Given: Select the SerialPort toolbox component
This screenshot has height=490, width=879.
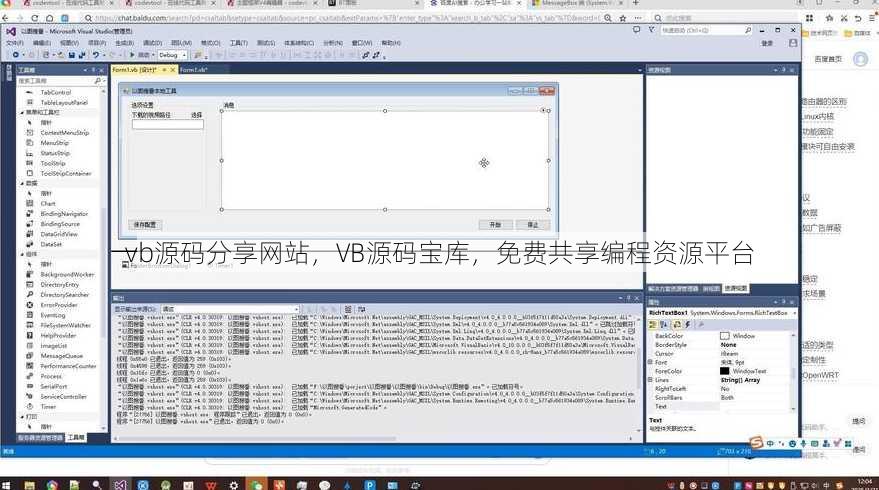Looking at the screenshot, I should click(x=53, y=386).
